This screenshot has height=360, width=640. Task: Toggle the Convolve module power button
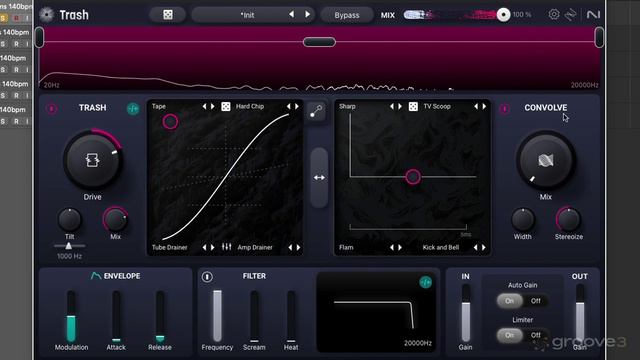pyautogui.click(x=504, y=109)
